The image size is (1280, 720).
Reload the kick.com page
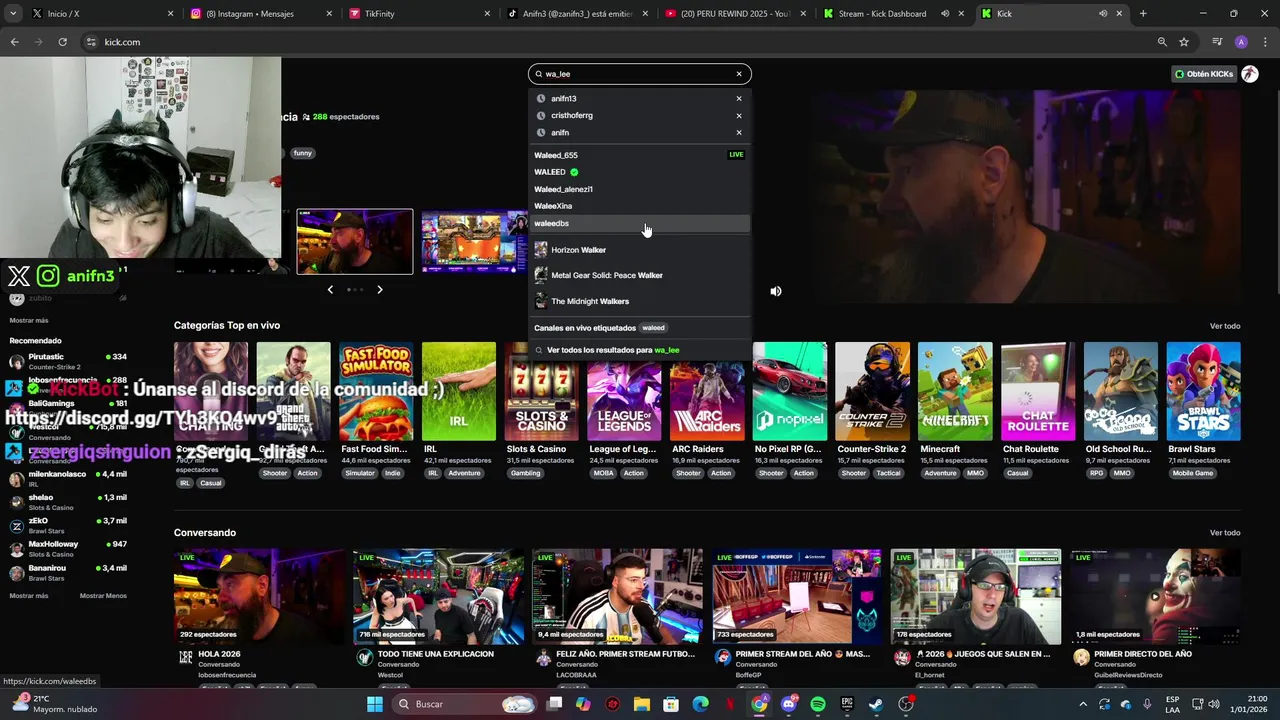pos(62,42)
